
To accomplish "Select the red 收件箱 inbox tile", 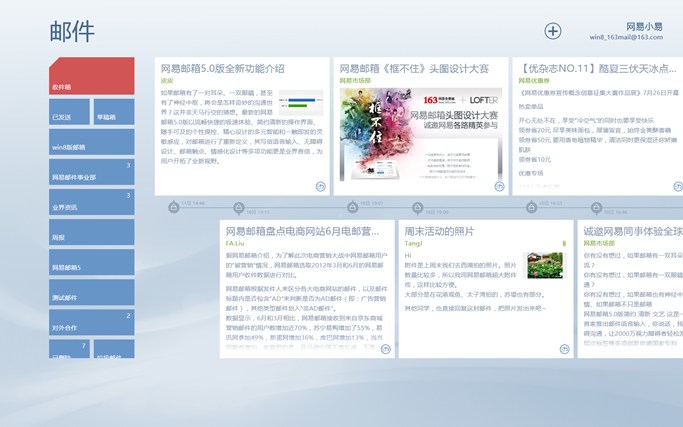I will point(91,76).
